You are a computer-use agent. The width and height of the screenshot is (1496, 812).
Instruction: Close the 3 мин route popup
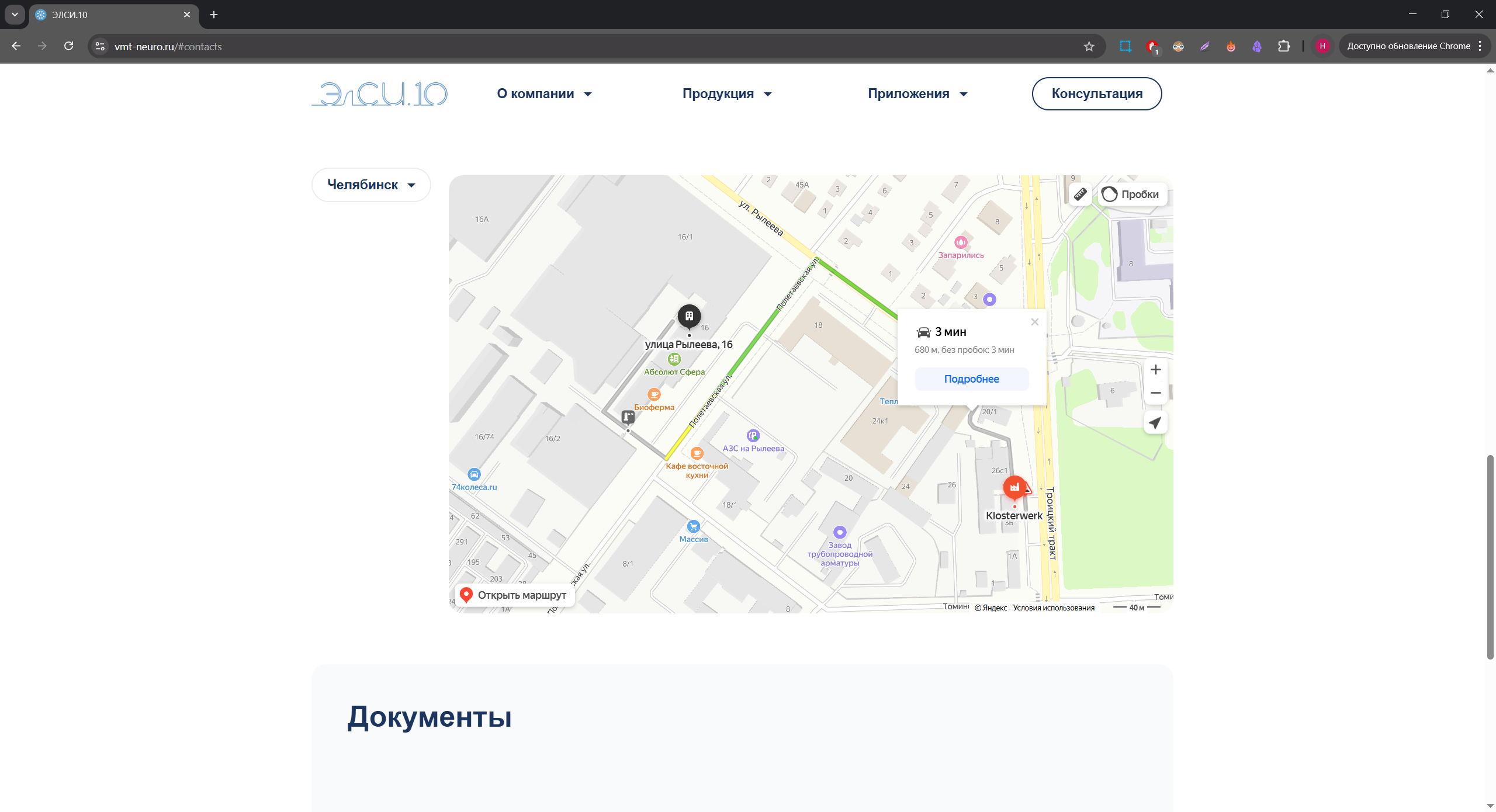tap(1034, 322)
